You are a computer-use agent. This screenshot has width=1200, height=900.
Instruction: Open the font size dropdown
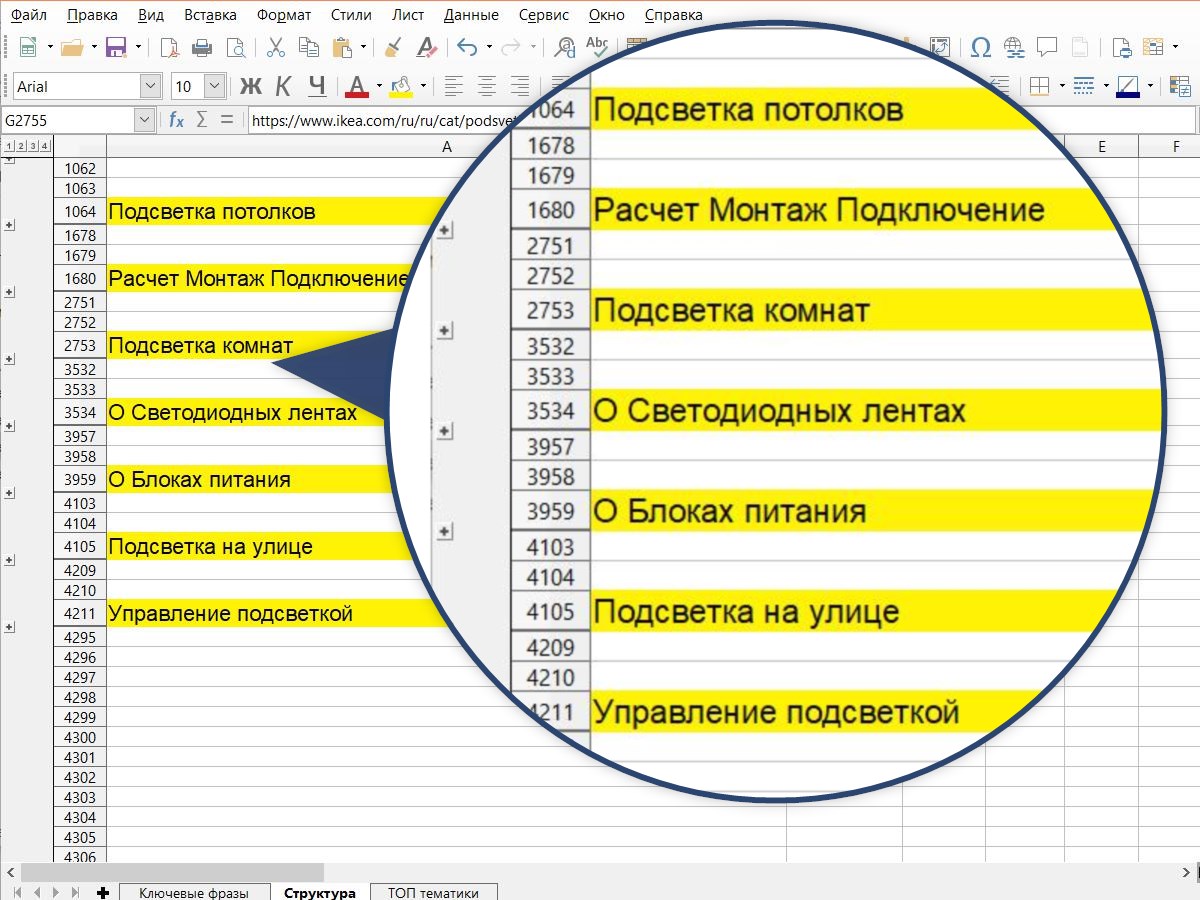(x=214, y=86)
